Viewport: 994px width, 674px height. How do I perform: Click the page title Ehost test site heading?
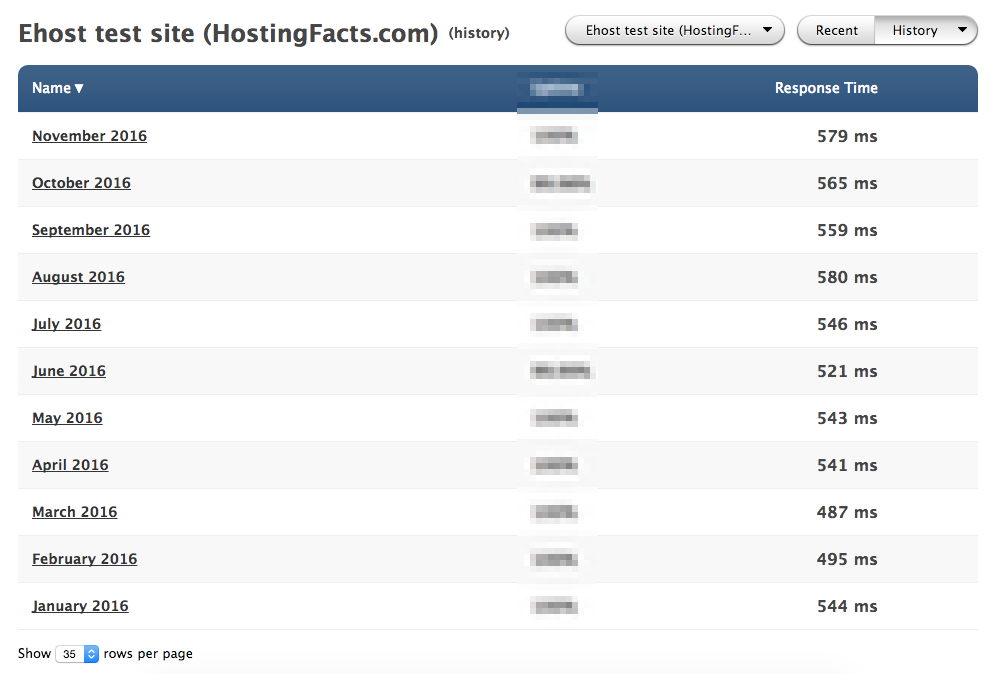click(x=228, y=33)
